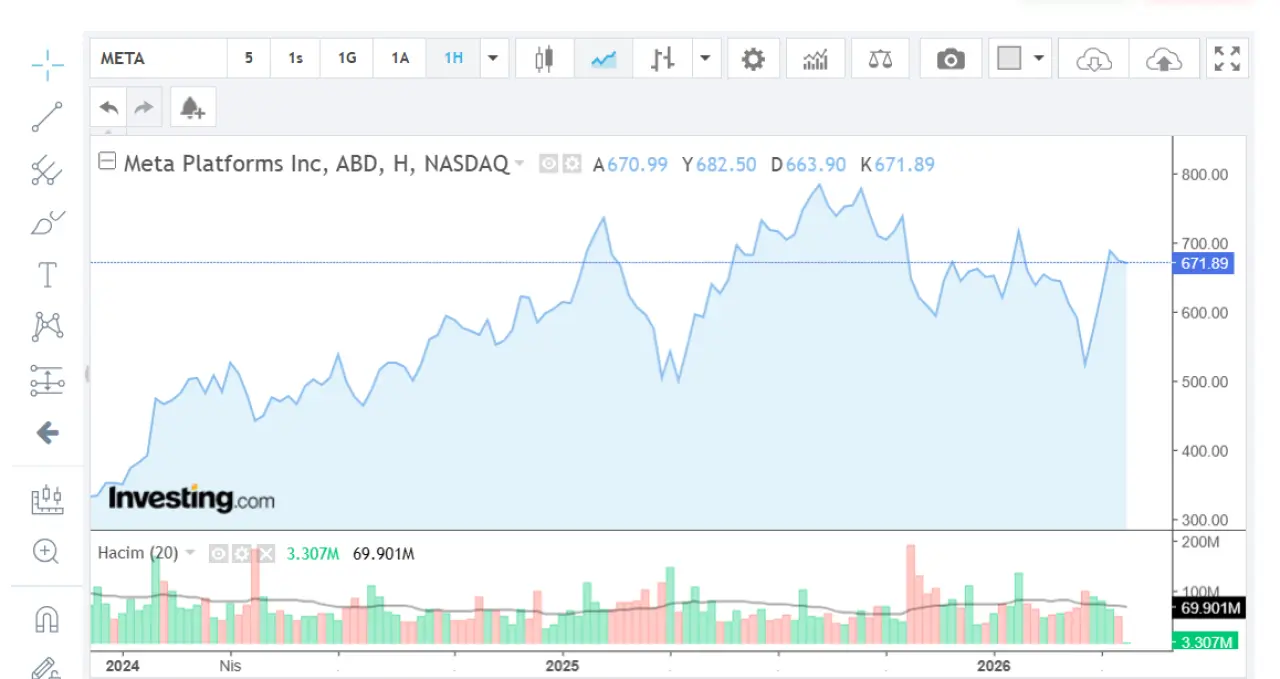Select the trend line drawing tool
Viewport: 1280px width, 679px height.
47,117
